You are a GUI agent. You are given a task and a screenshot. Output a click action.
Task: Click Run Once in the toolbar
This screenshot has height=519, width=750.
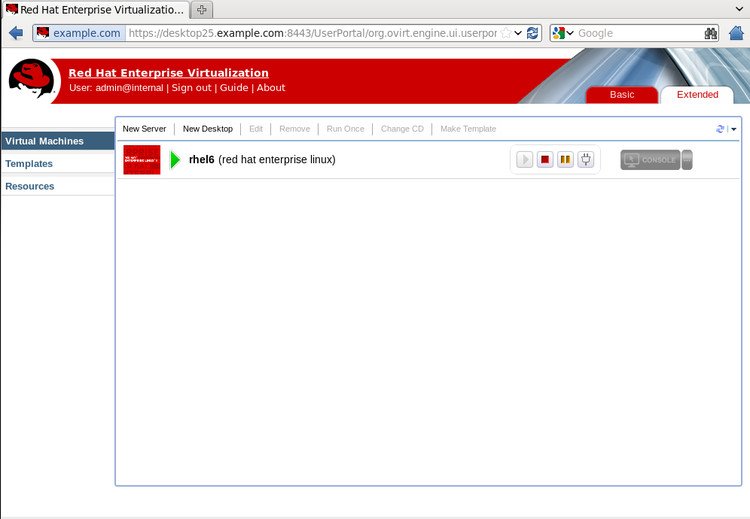click(345, 129)
